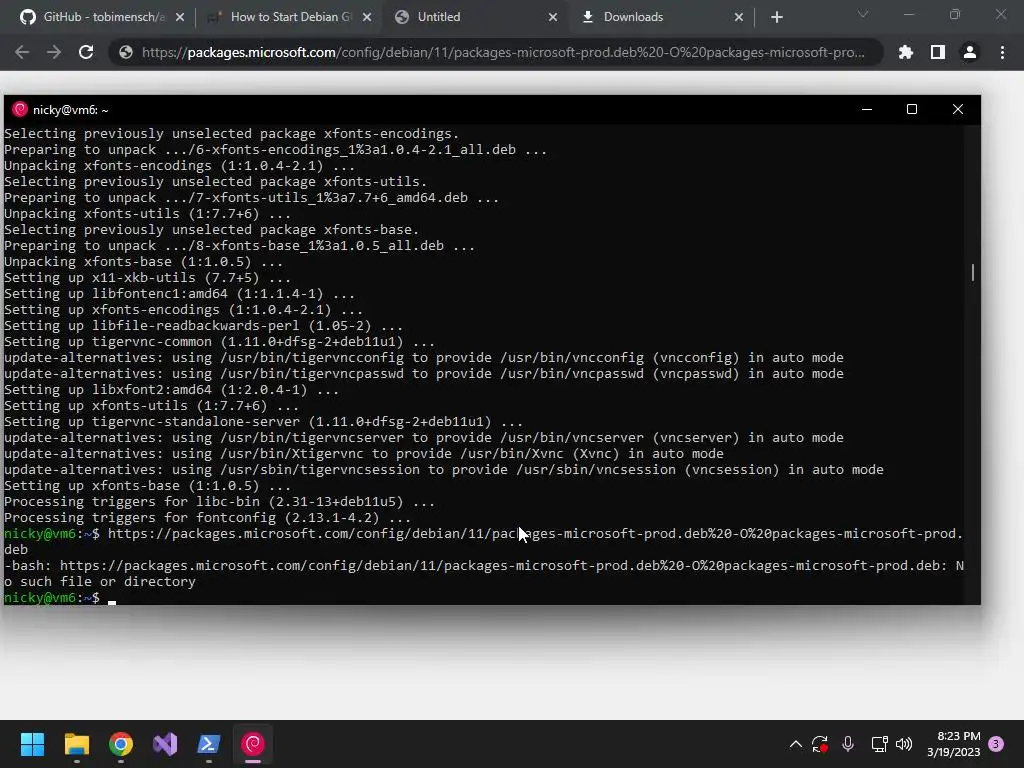
Task: Reload the current page
Action: (x=86, y=52)
